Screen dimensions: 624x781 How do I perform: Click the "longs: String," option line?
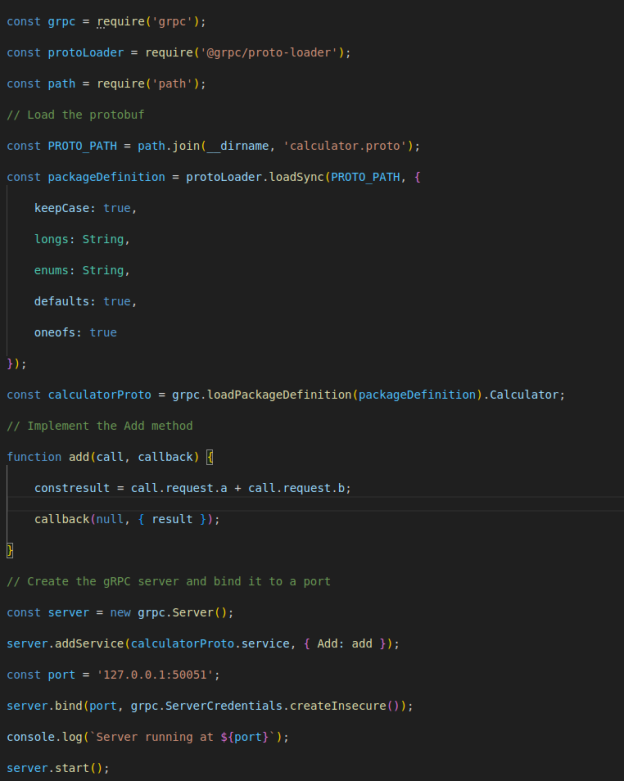[82, 240]
